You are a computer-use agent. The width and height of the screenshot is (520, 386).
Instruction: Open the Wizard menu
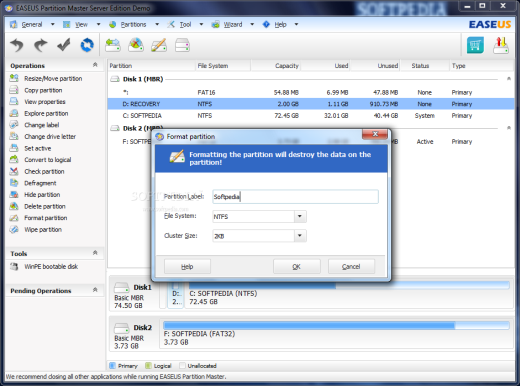pos(233,24)
